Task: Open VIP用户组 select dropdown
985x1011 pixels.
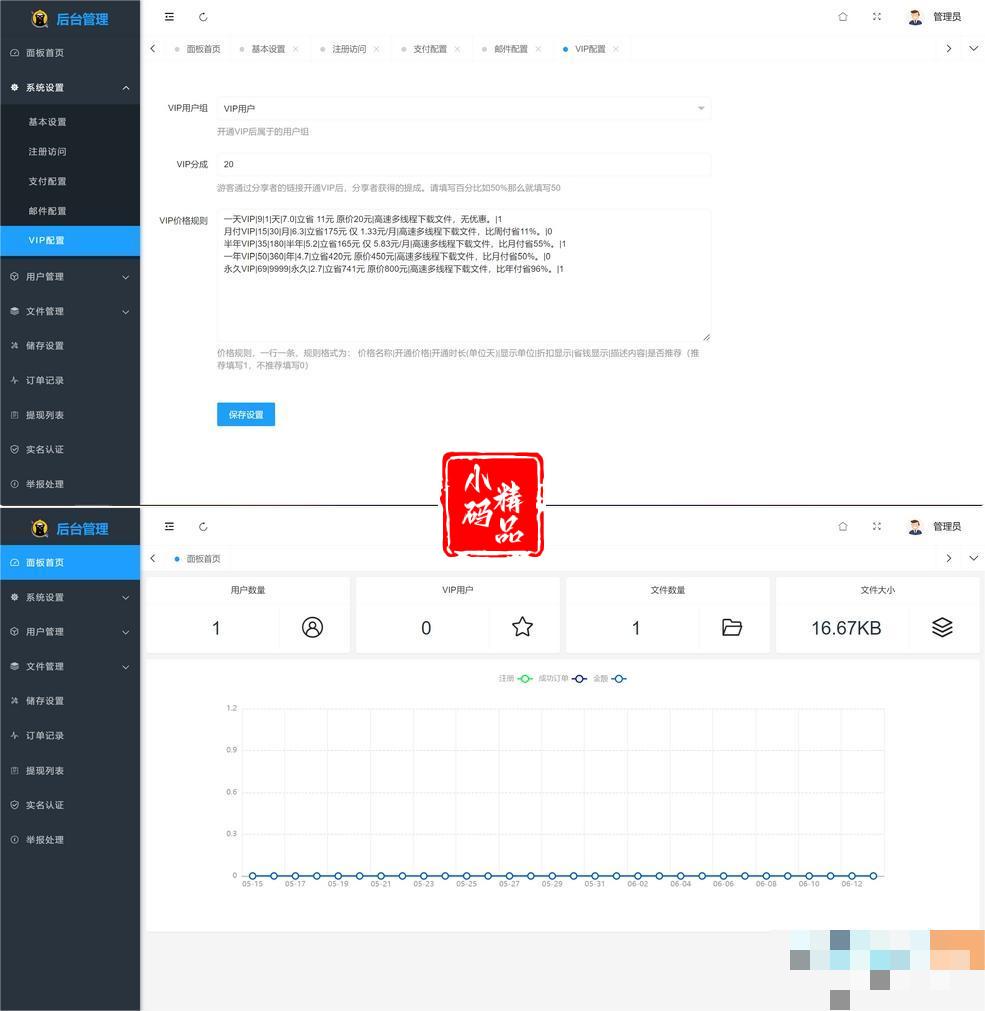Action: [x=463, y=108]
